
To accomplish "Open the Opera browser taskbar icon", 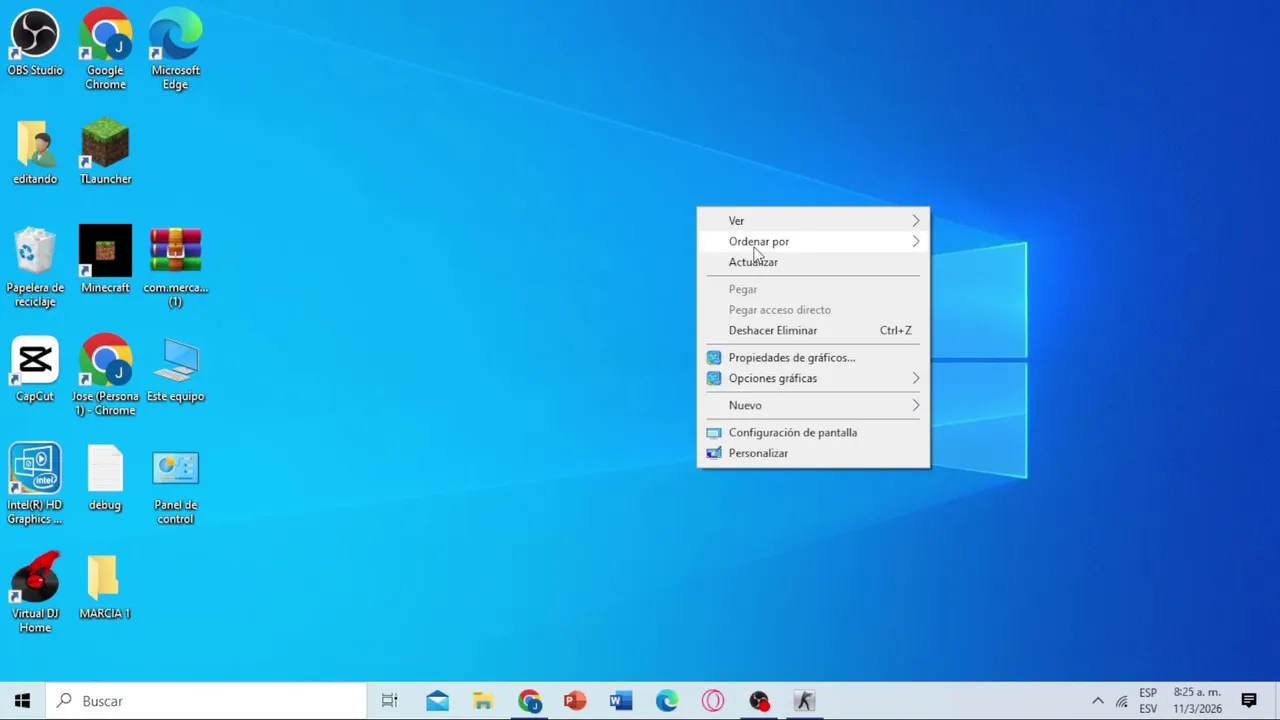I will click(713, 701).
